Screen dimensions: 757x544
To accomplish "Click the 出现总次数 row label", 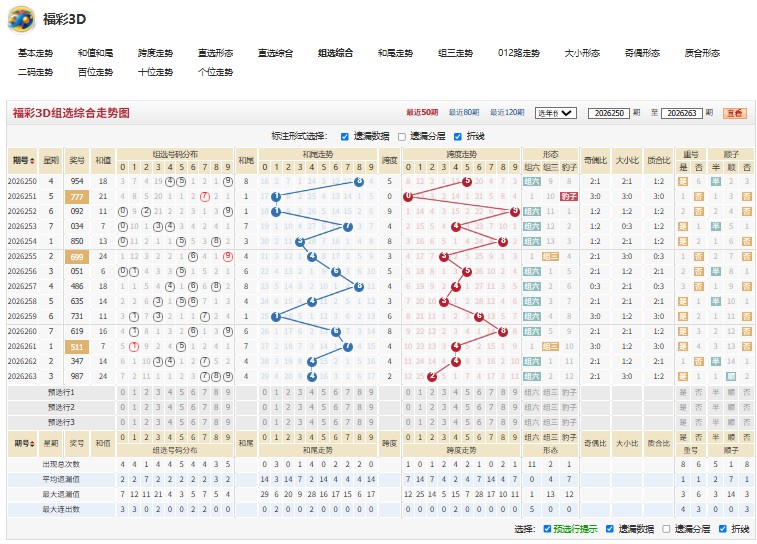I will (61, 464).
